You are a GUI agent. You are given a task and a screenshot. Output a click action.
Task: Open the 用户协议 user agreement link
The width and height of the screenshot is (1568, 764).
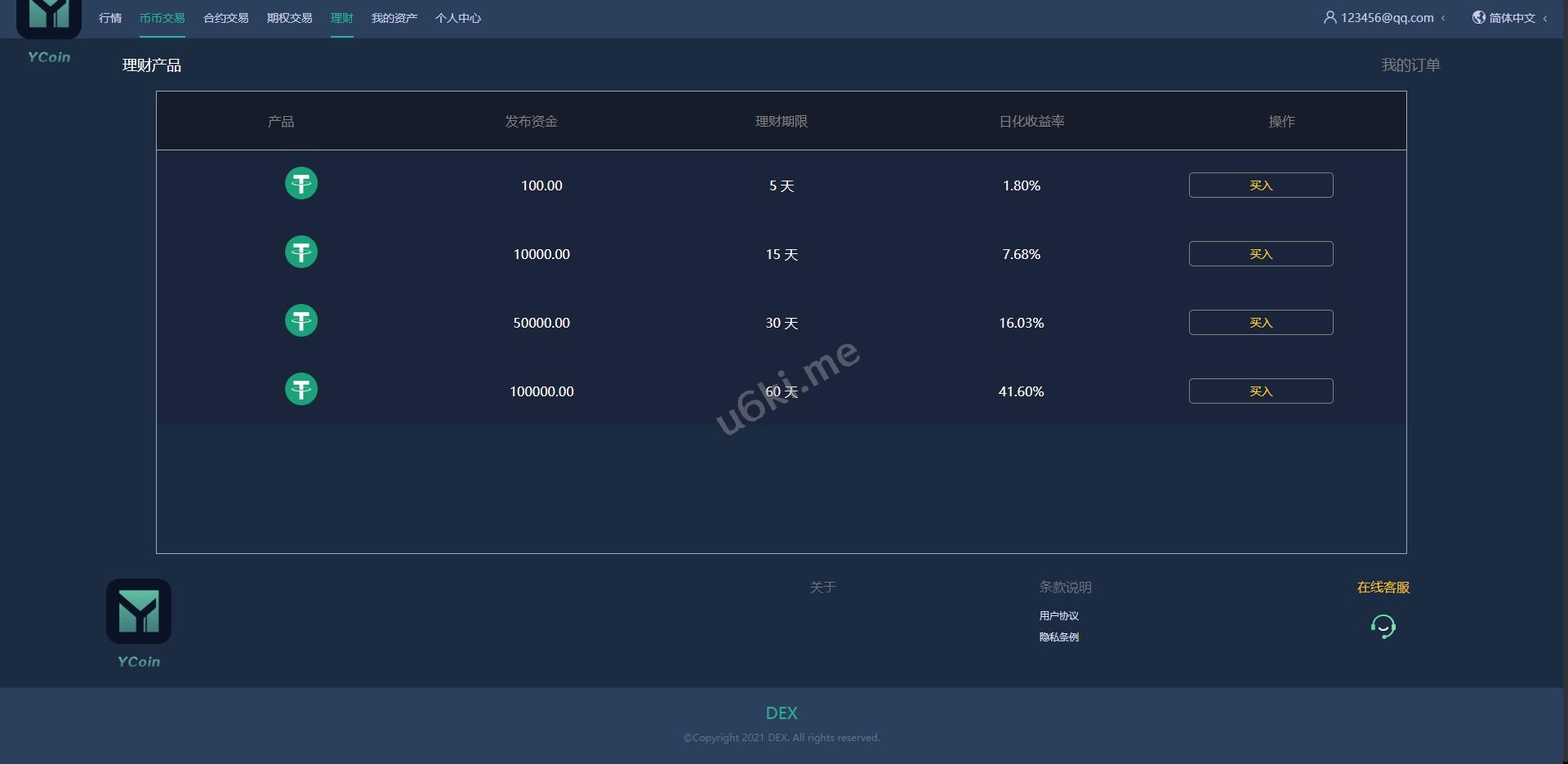[x=1058, y=616]
